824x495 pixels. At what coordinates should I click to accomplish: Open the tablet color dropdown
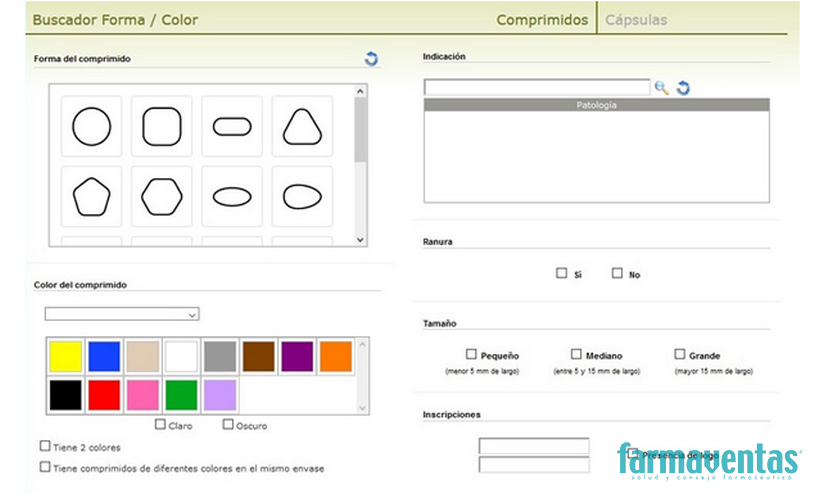click(122, 314)
